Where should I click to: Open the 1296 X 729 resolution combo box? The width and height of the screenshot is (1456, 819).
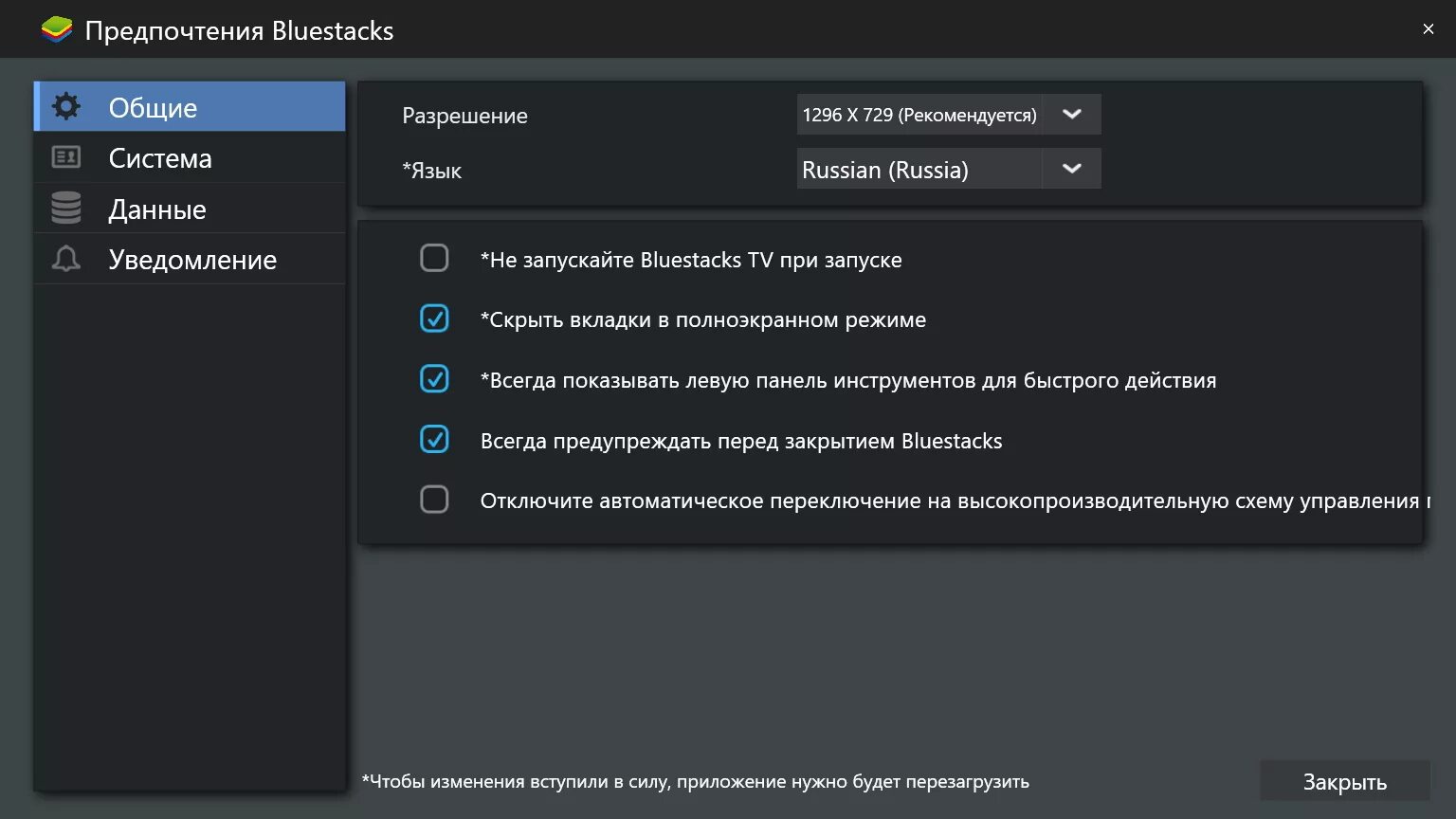[x=919, y=115]
